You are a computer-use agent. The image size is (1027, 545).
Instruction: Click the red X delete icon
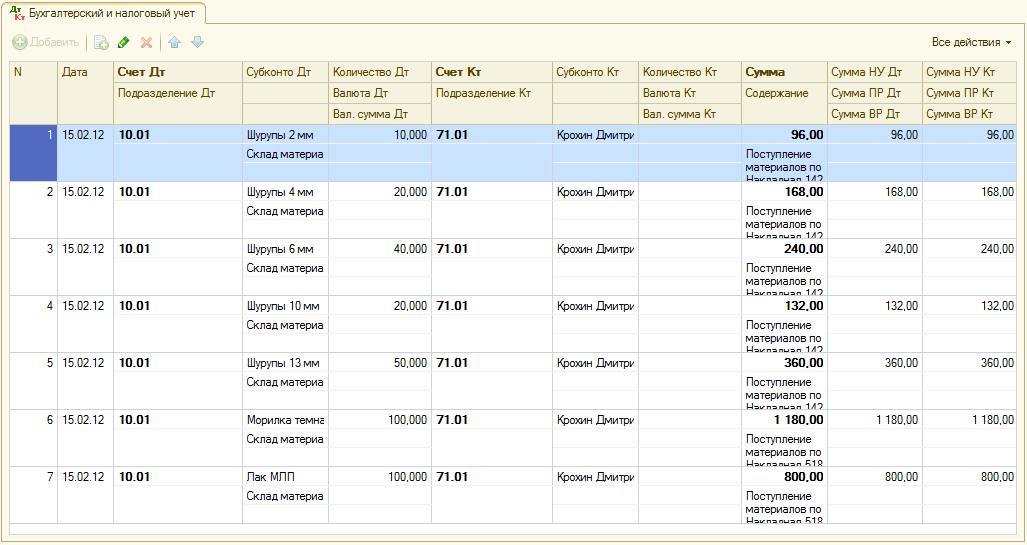point(146,43)
